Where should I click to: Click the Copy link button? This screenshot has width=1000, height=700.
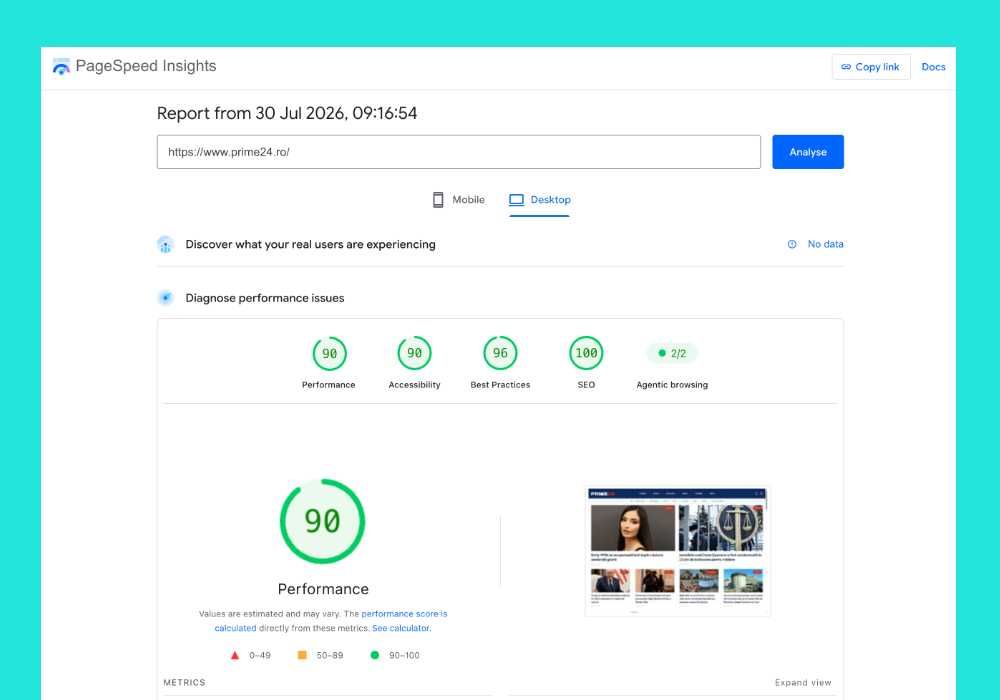(x=871, y=67)
